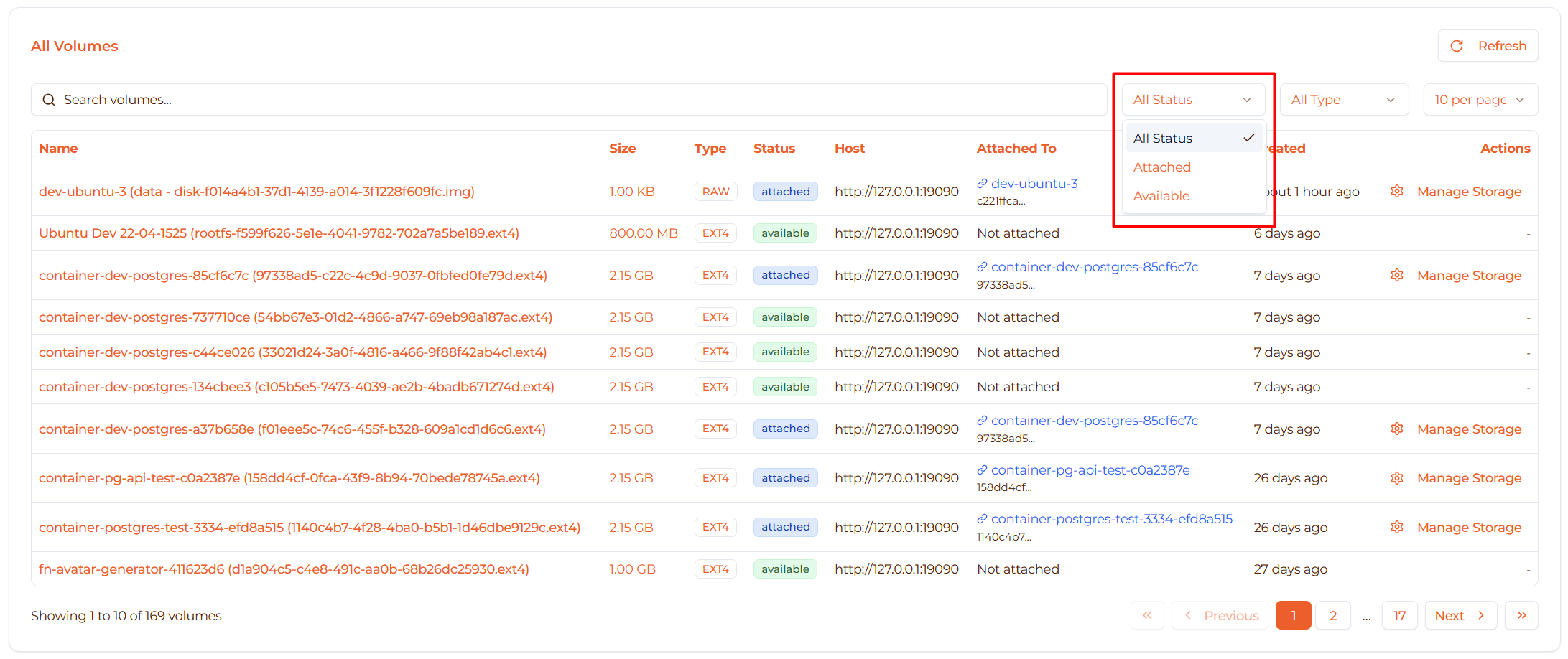Go to page 2 of volumes

pyautogui.click(x=1332, y=615)
